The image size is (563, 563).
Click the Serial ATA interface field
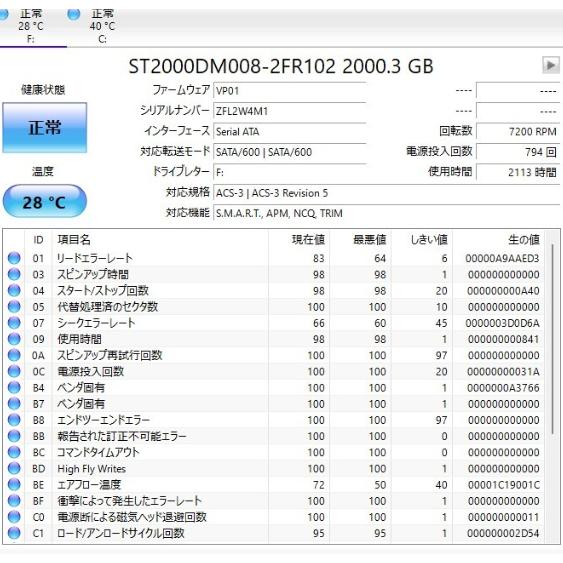pos(289,131)
